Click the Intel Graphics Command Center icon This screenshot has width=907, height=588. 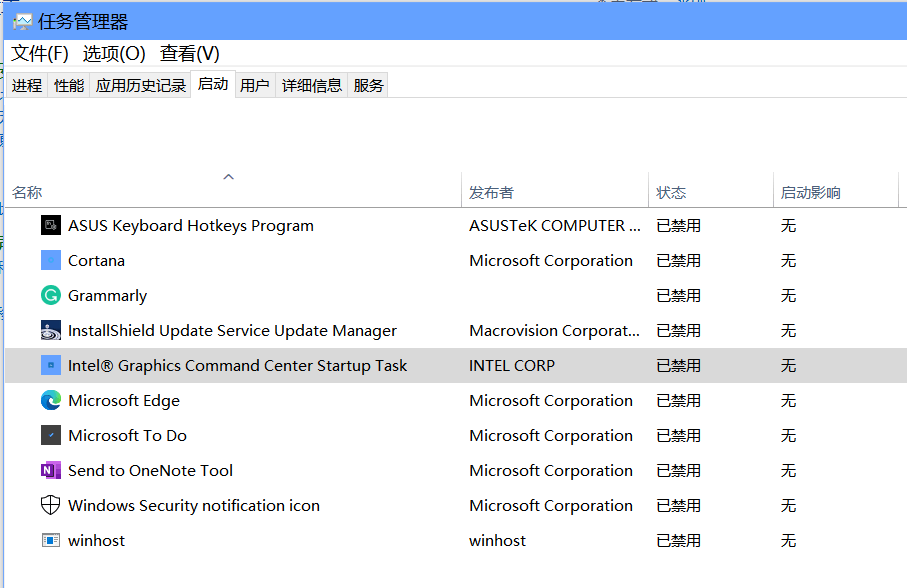[51, 365]
